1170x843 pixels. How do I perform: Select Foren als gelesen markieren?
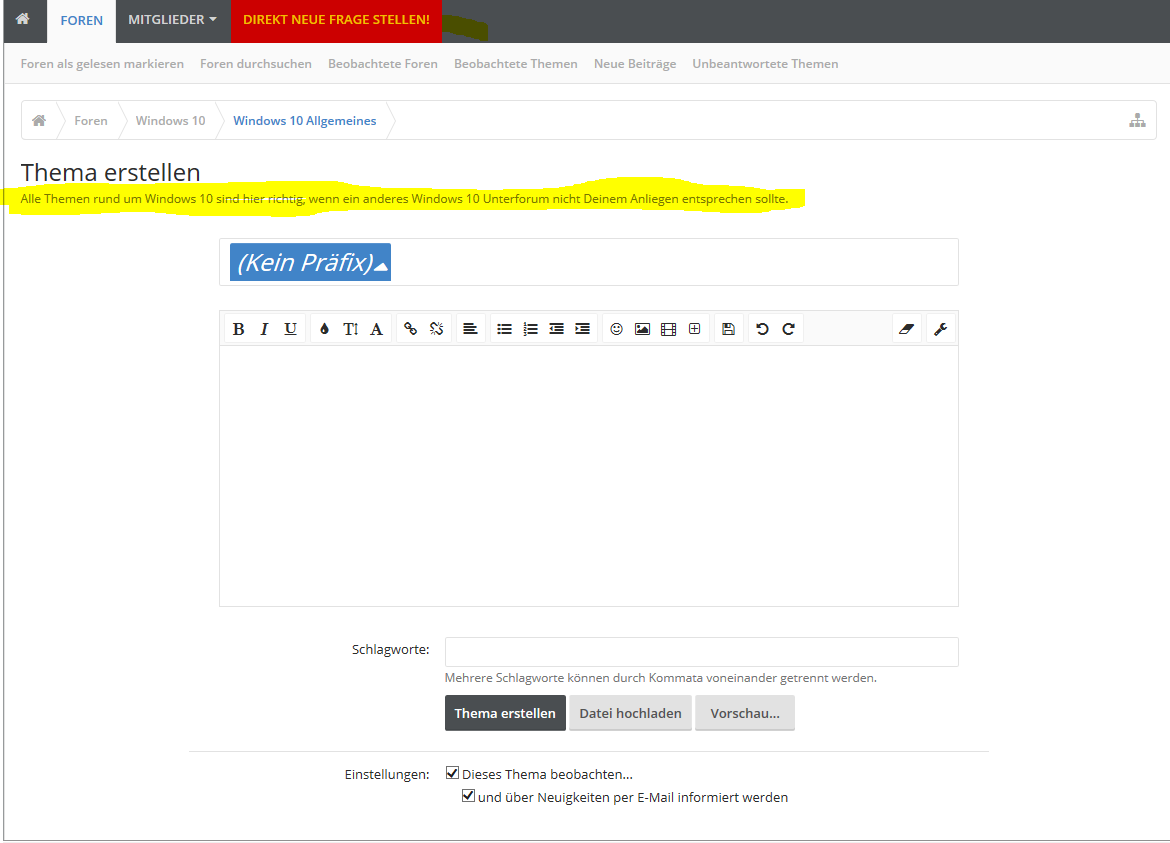102,64
